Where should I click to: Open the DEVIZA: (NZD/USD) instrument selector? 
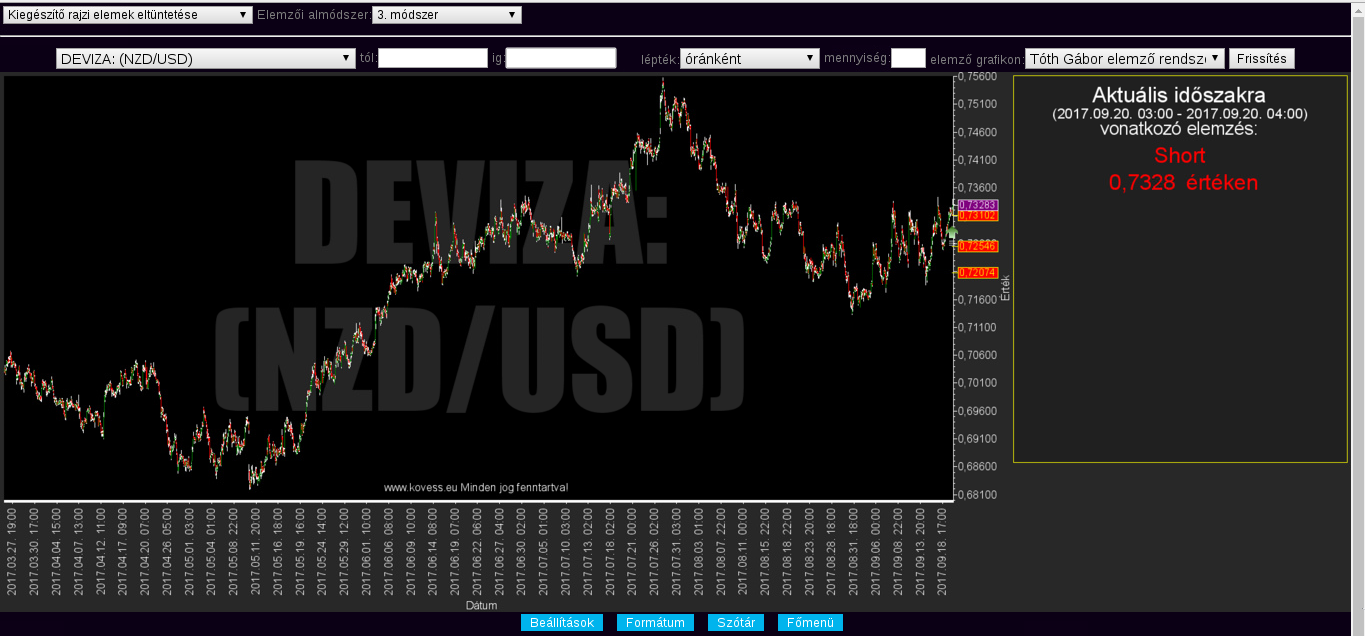(x=206, y=59)
